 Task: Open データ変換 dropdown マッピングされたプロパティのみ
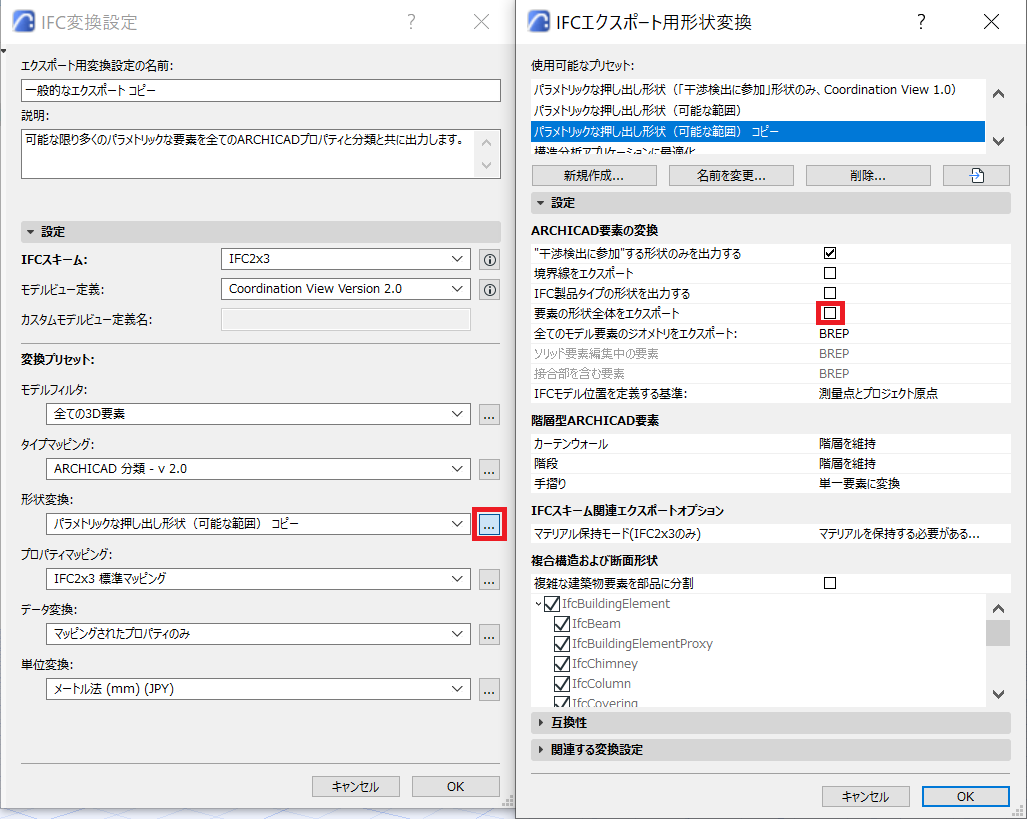coord(258,634)
